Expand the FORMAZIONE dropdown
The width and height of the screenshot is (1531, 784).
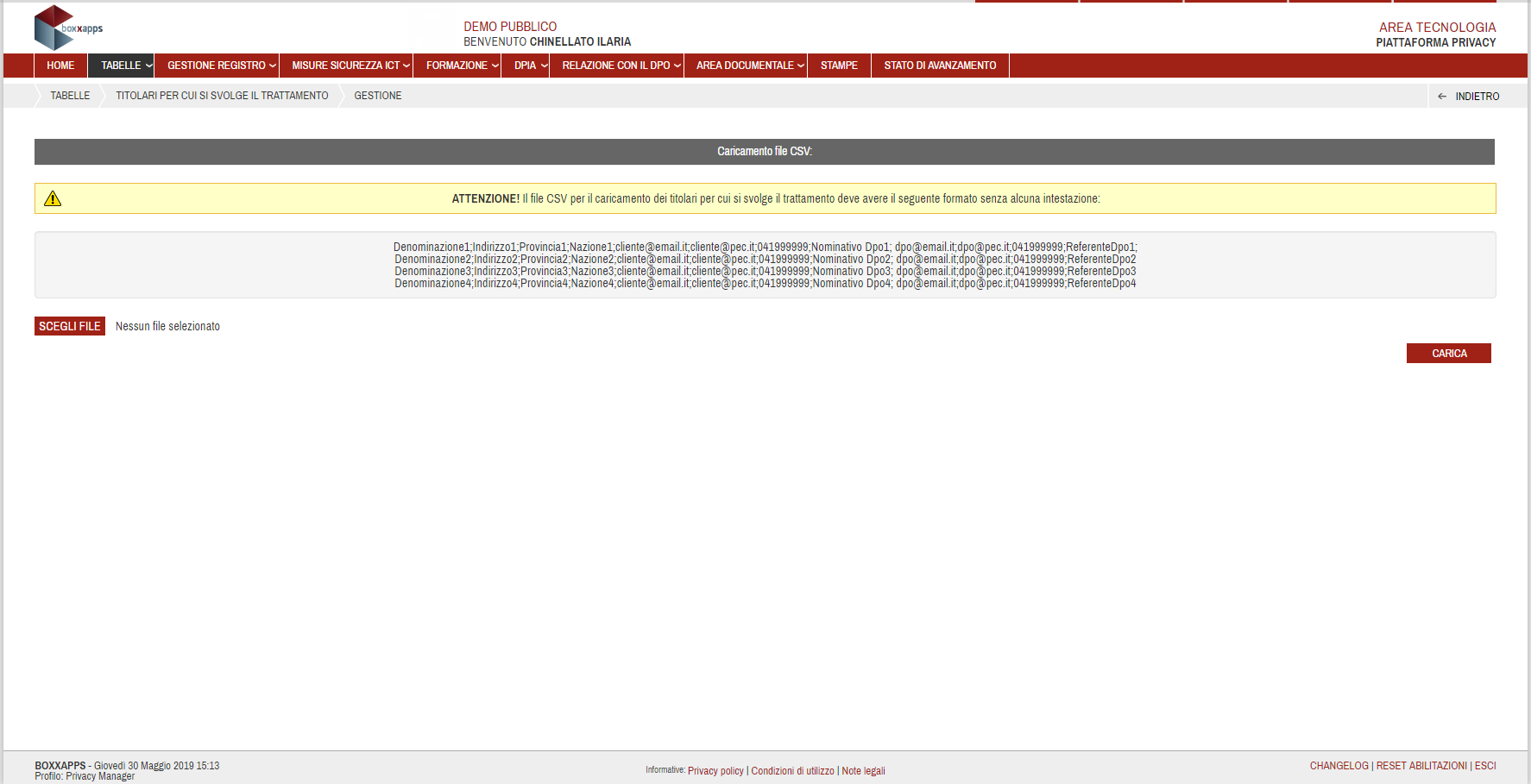457,66
